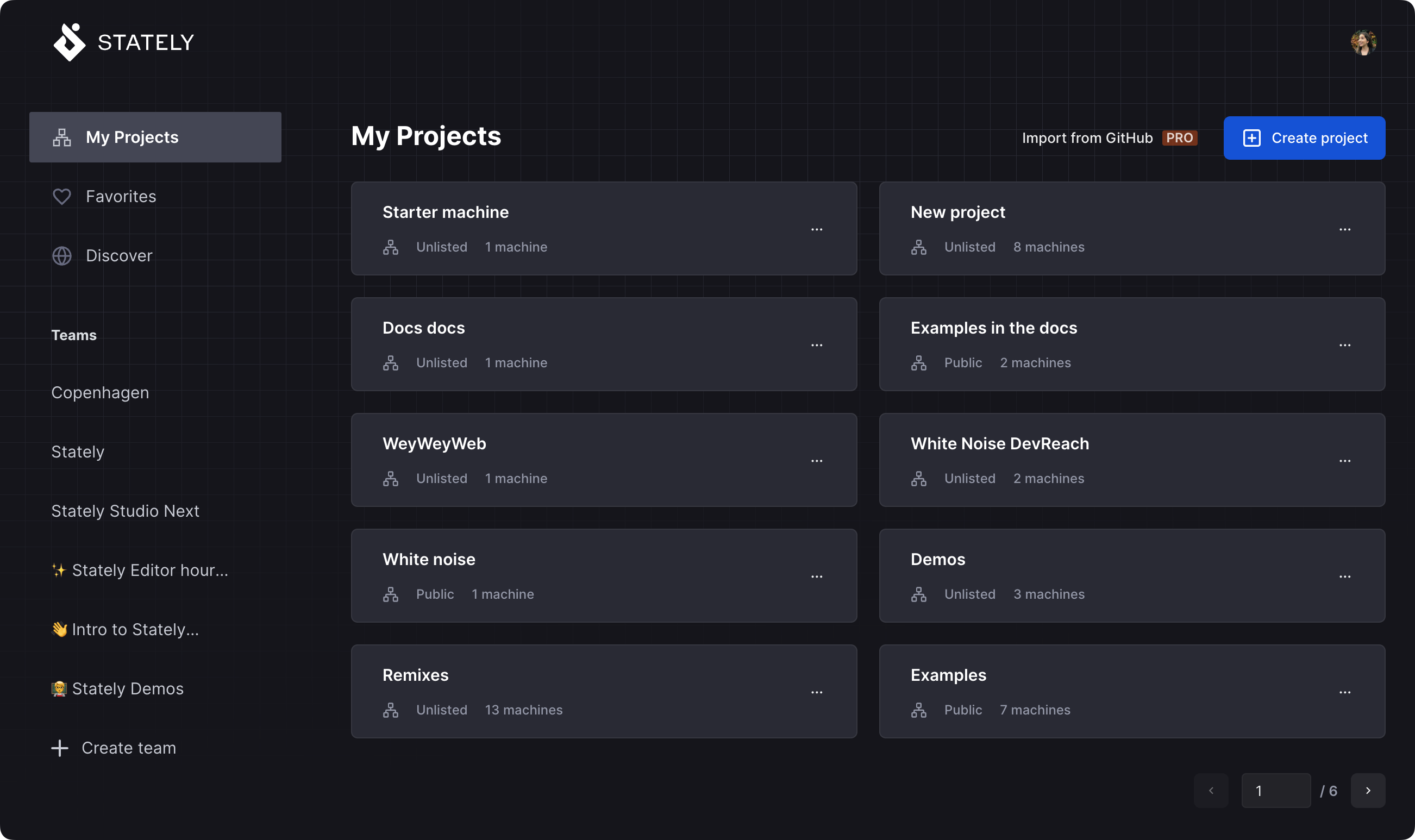Open the options menu on Starter machine
The image size is (1415, 840).
pyautogui.click(x=817, y=229)
